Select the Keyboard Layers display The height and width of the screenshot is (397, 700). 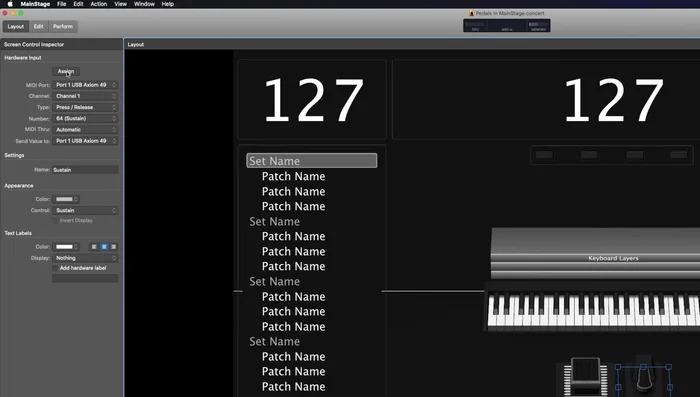pyautogui.click(x=596, y=254)
